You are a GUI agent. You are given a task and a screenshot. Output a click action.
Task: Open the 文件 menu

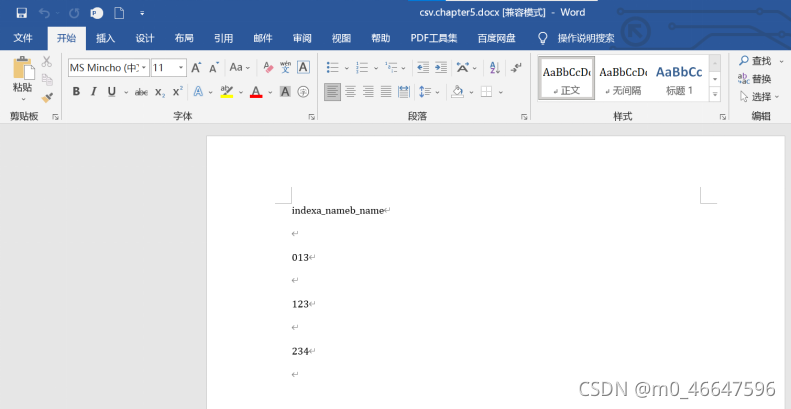tap(23, 38)
